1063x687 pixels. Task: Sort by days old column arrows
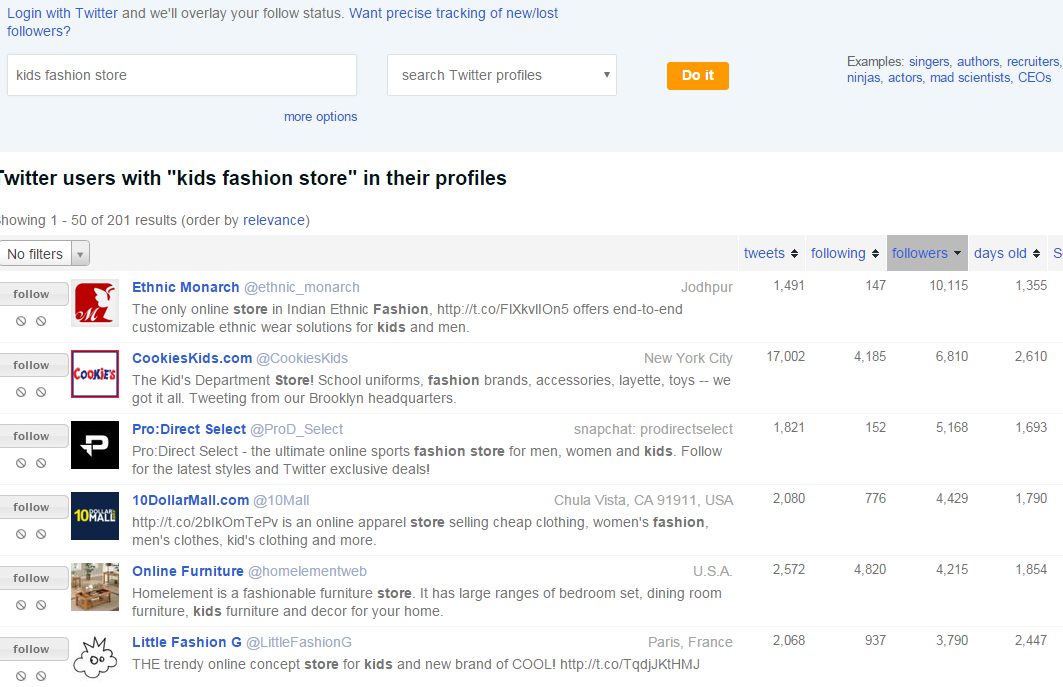[1036, 254]
